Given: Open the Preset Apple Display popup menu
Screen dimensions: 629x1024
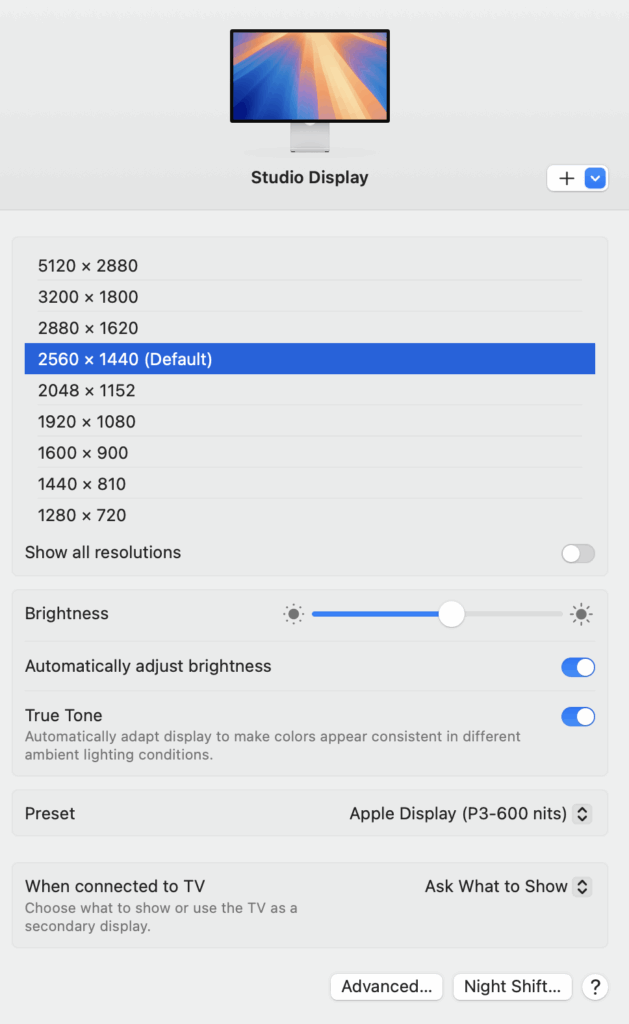Looking at the screenshot, I should click(x=470, y=814).
